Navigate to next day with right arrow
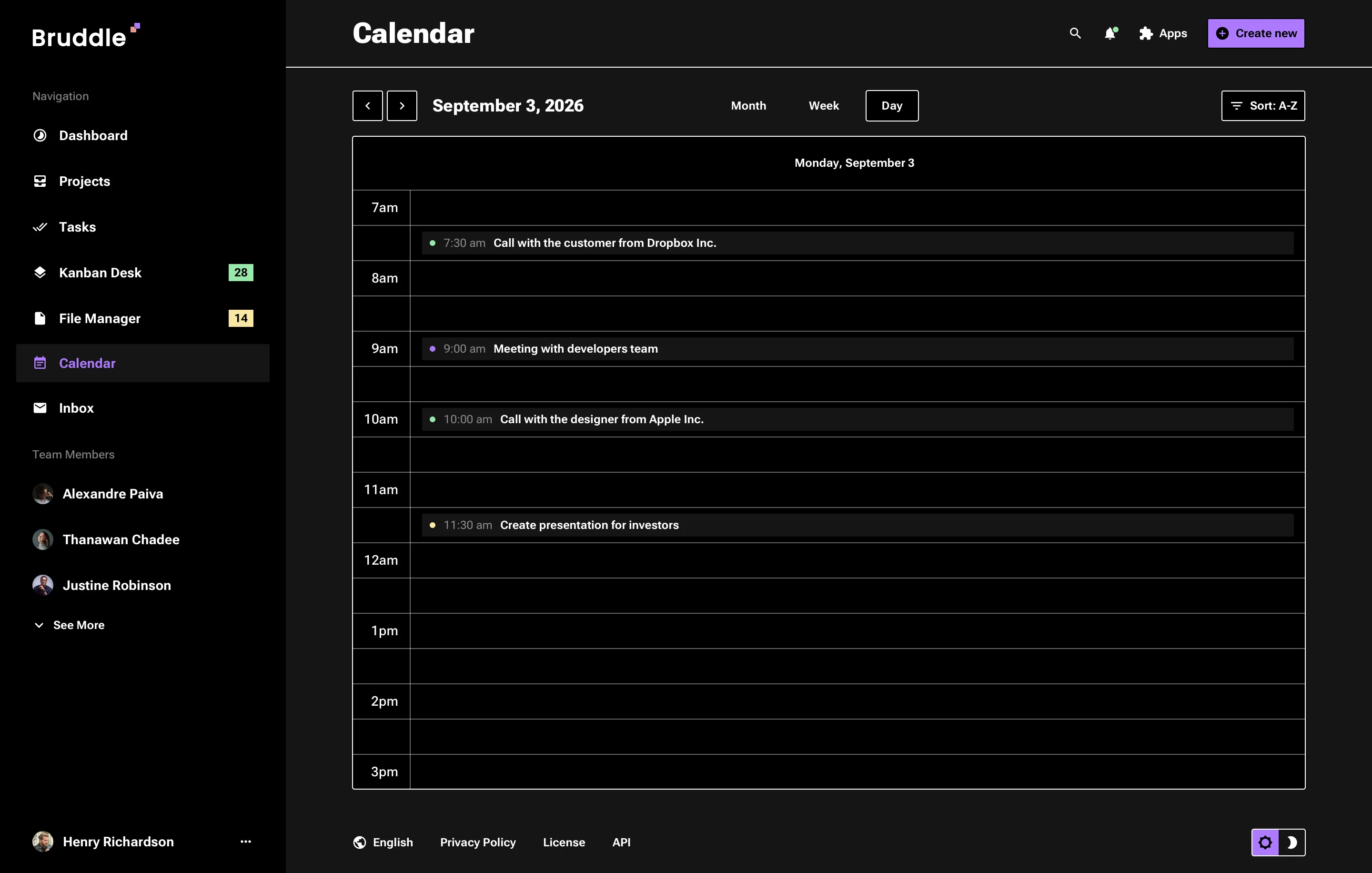 [x=402, y=105]
